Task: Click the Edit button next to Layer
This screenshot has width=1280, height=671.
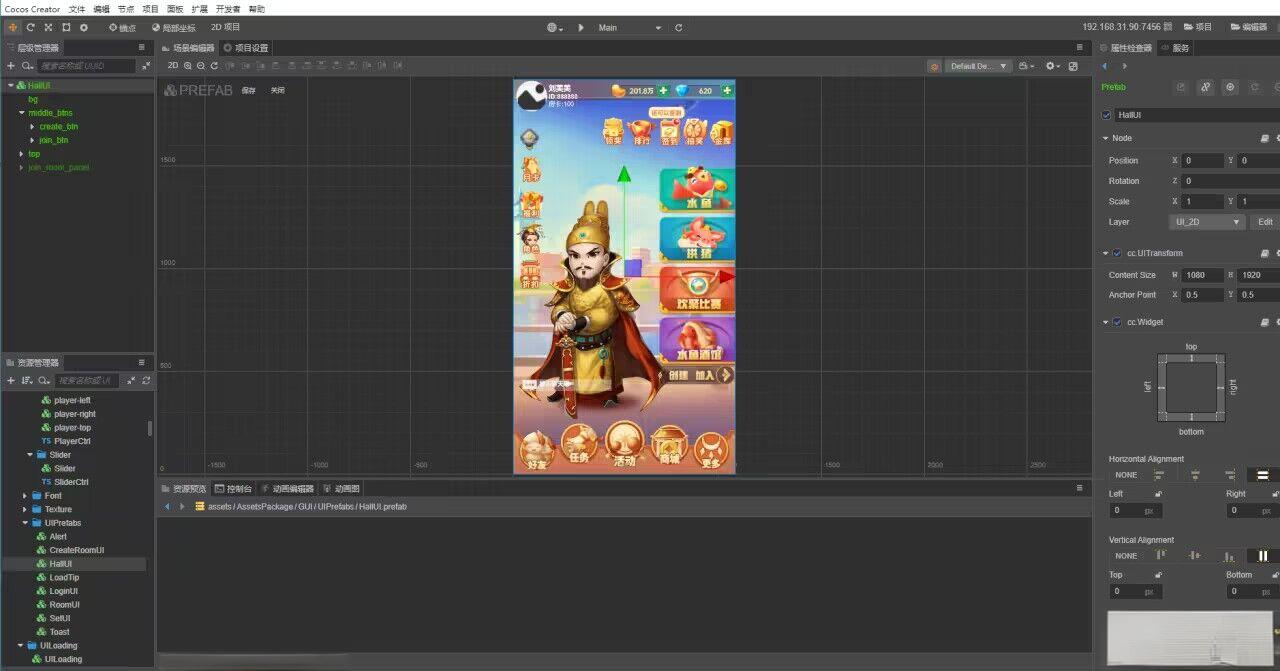Action: click(x=1265, y=222)
